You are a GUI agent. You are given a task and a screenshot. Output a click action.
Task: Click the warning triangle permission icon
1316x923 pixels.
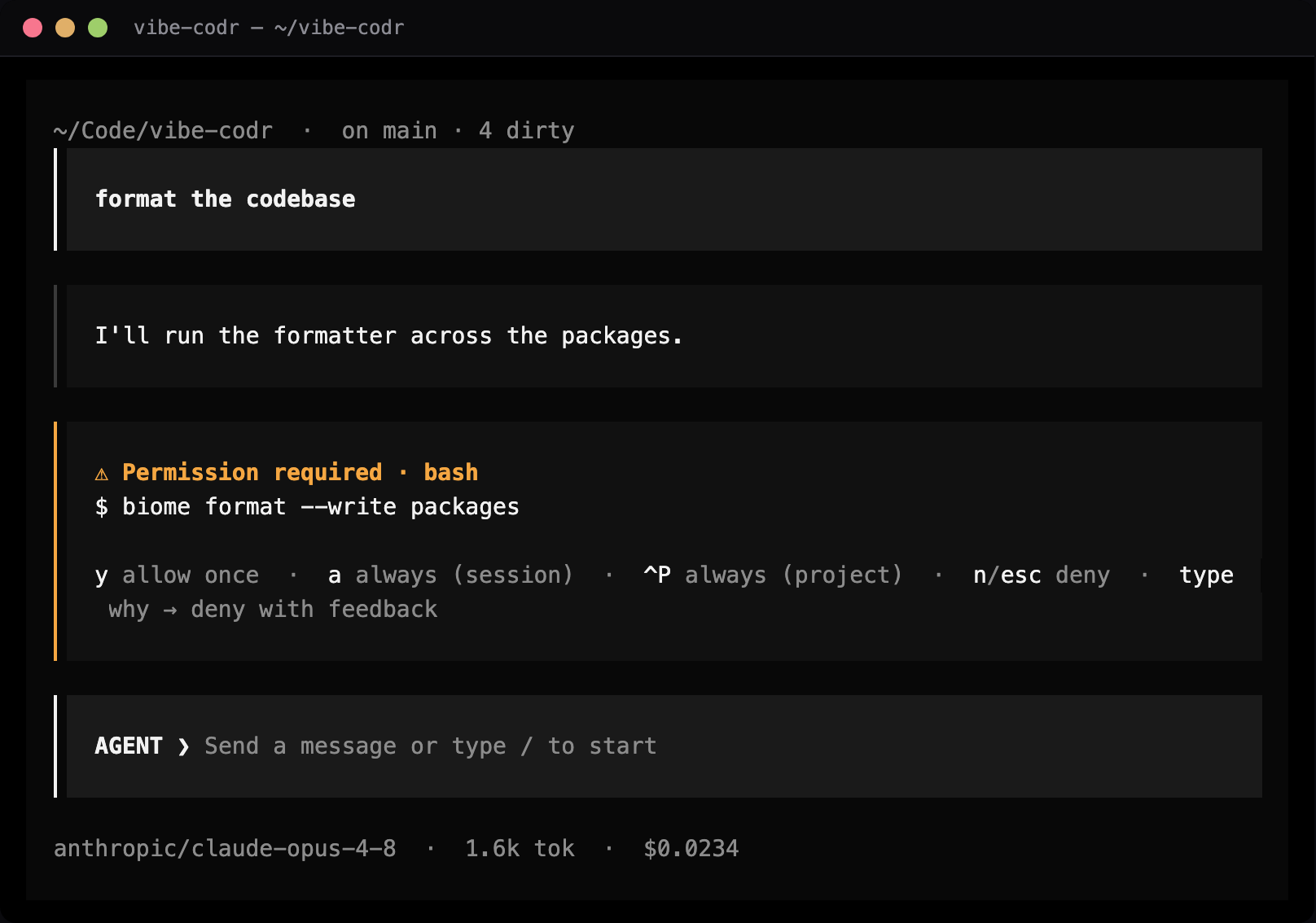[x=101, y=474]
